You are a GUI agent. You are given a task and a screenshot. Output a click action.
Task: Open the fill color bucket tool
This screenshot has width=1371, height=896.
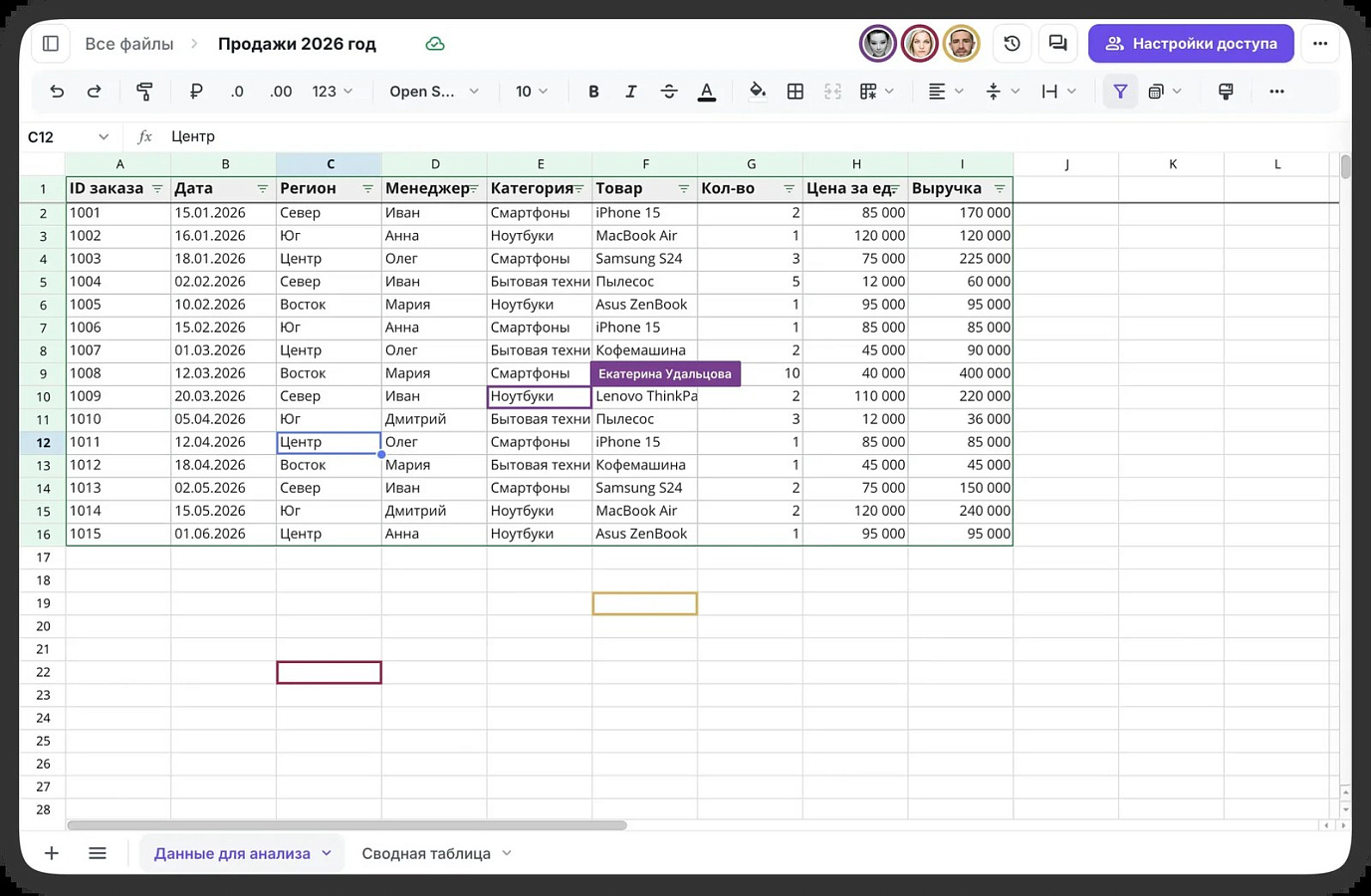point(758,92)
